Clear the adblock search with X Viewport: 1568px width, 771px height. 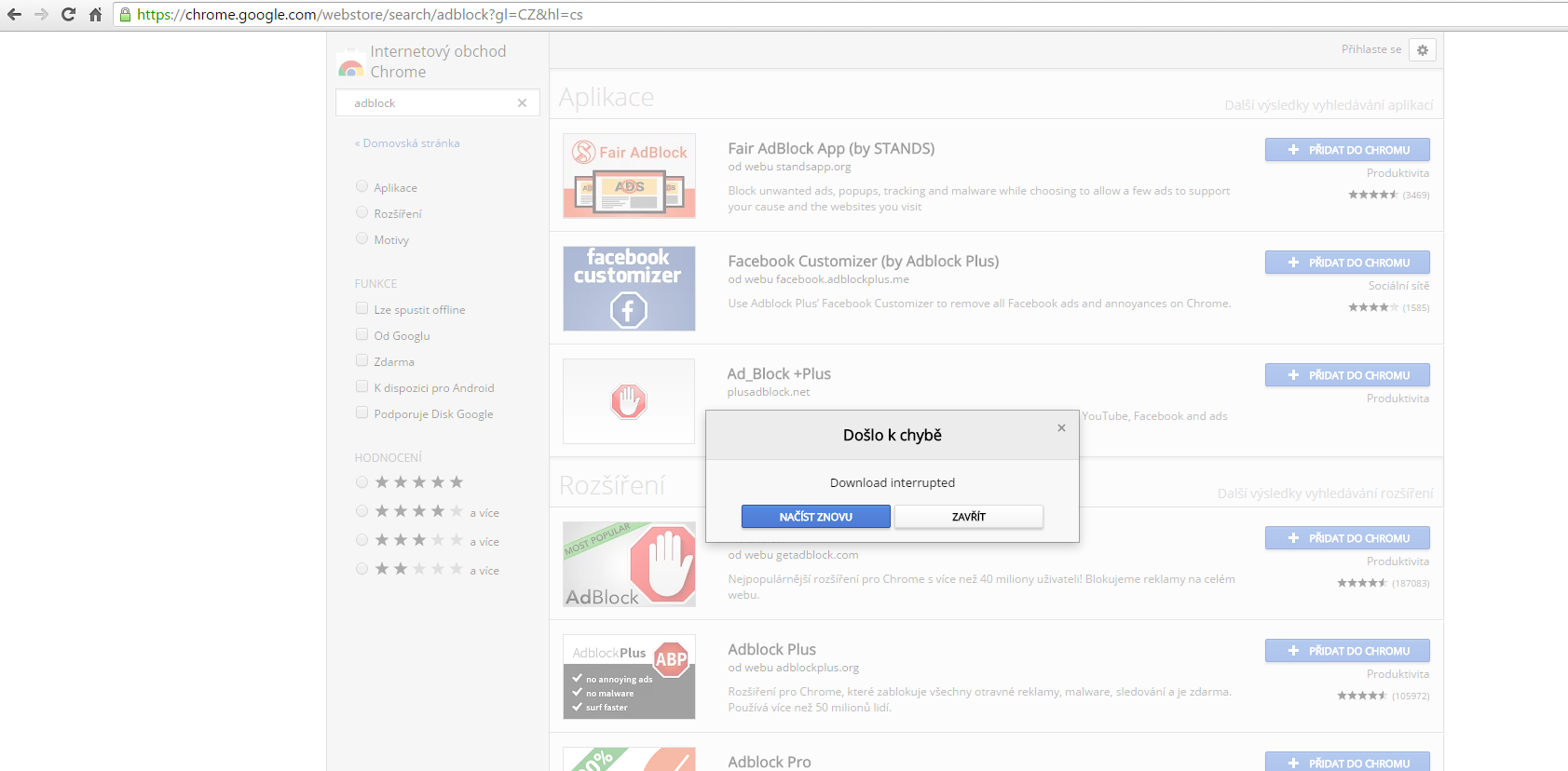coord(522,103)
